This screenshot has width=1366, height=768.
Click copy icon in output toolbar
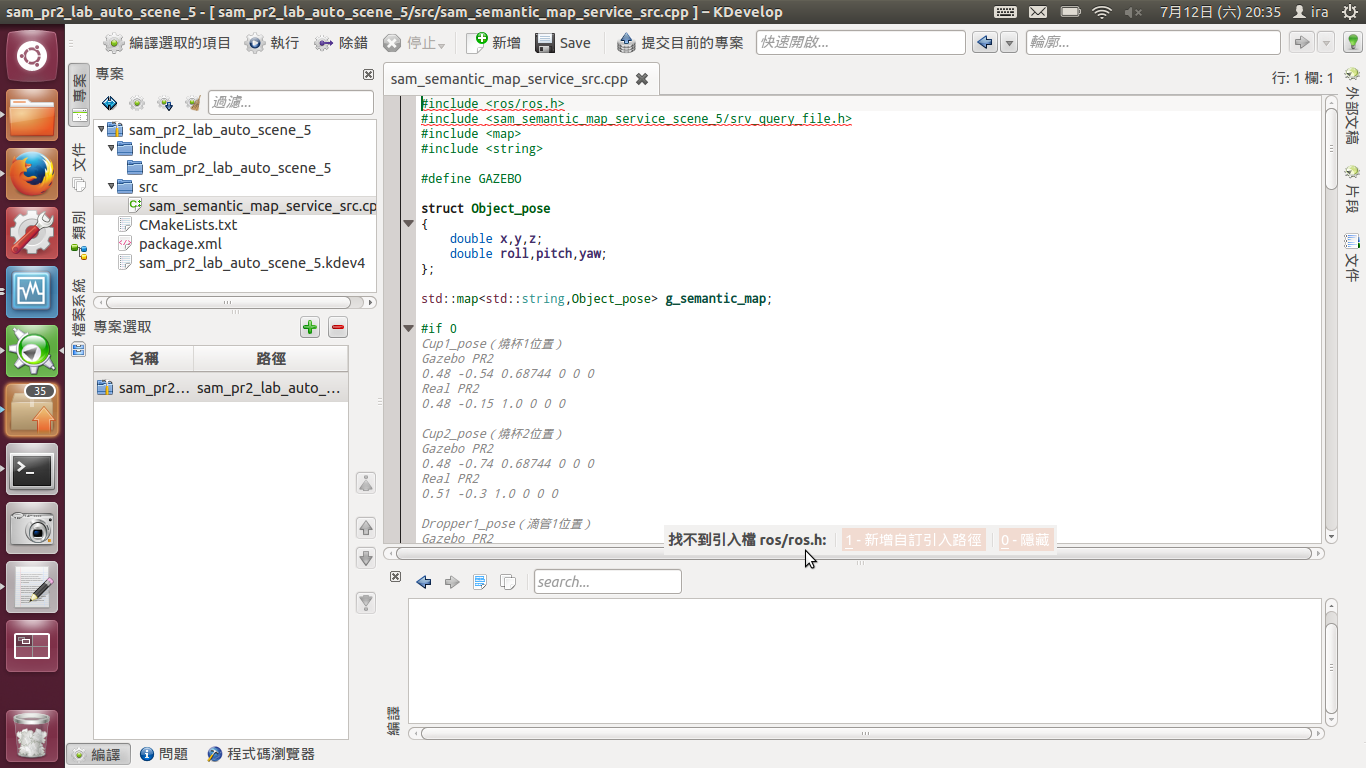tap(508, 582)
